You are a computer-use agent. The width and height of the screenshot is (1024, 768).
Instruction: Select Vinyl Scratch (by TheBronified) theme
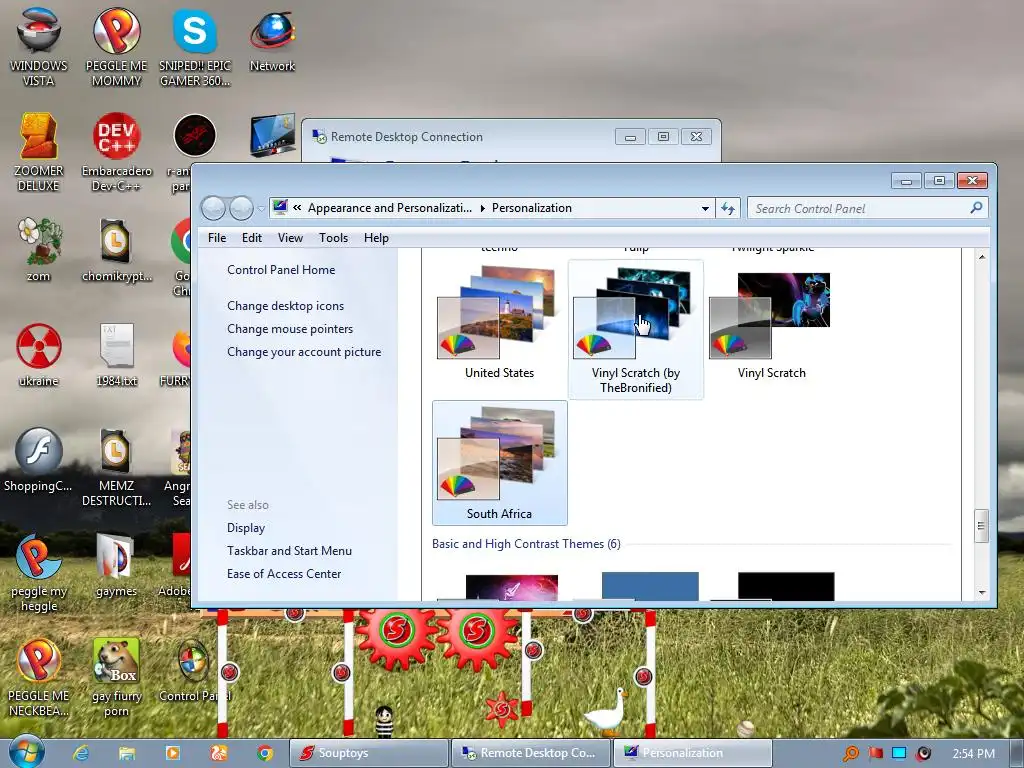pyautogui.click(x=635, y=329)
